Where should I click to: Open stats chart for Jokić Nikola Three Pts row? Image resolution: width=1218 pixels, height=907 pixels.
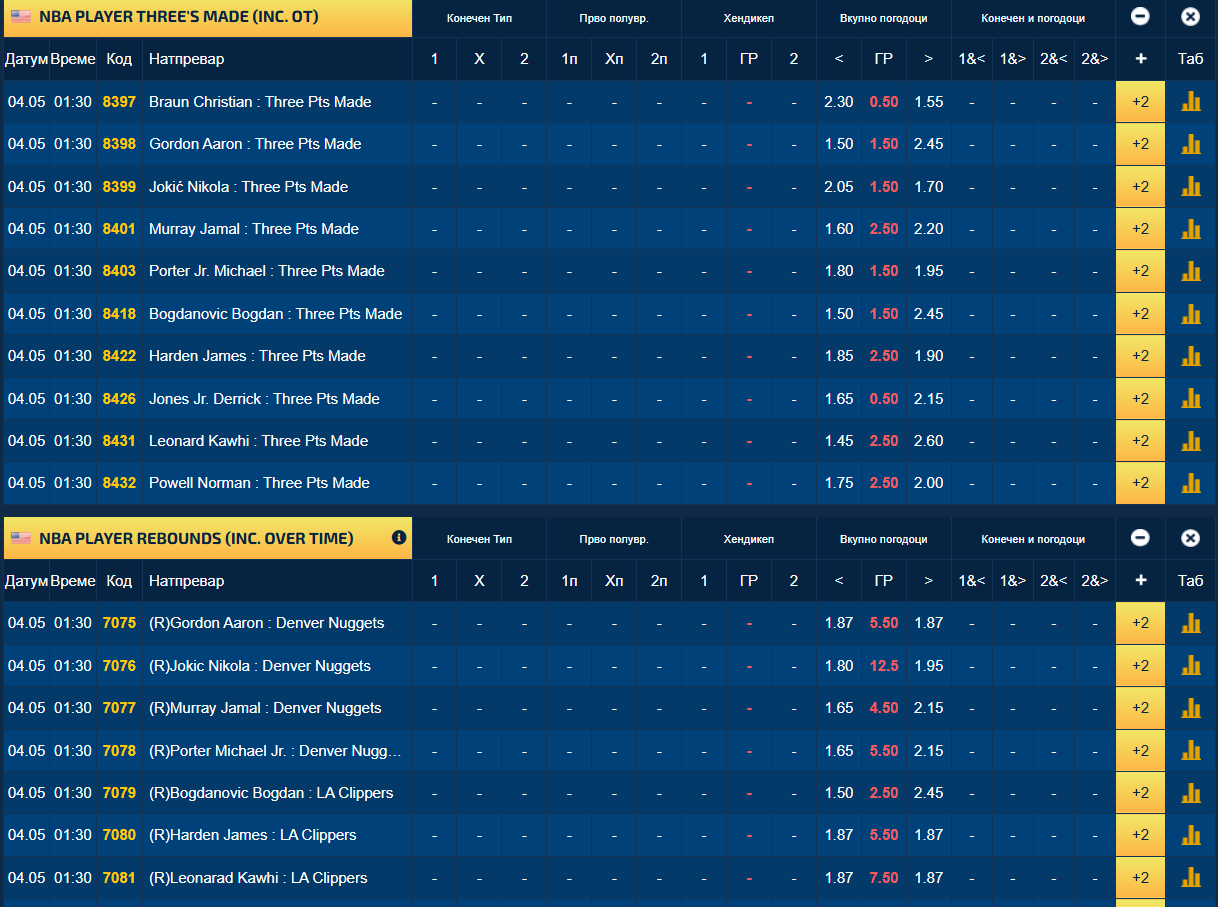(x=1191, y=187)
